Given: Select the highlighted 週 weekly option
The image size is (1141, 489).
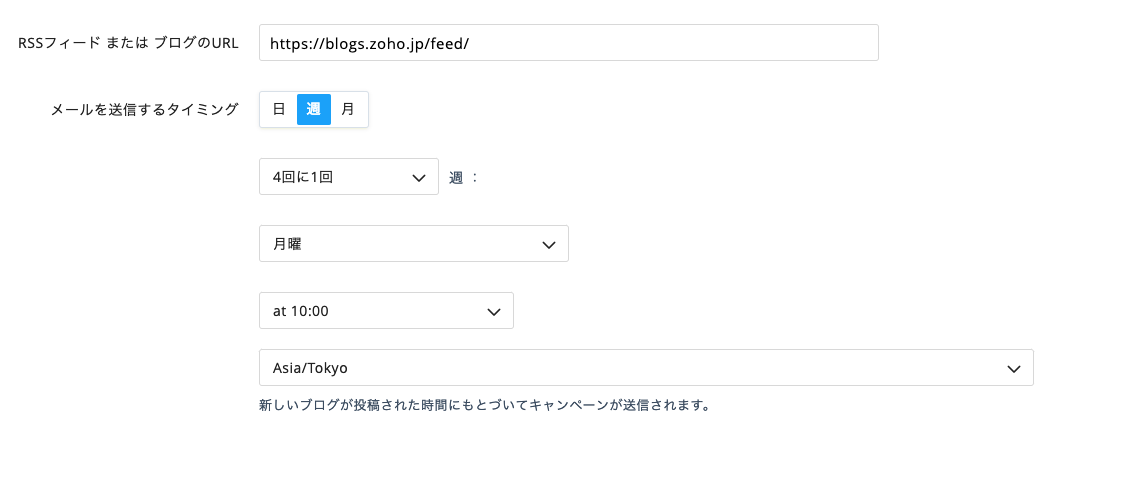Looking at the screenshot, I should [x=314, y=109].
